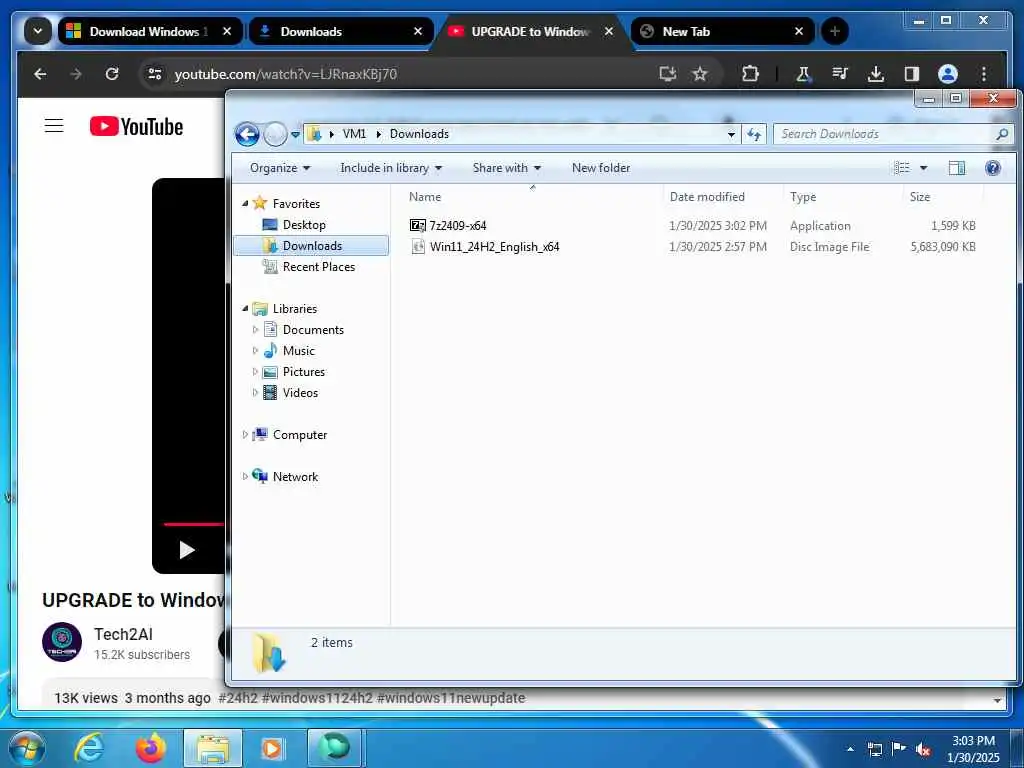Collapse the Favorites group

(246, 204)
